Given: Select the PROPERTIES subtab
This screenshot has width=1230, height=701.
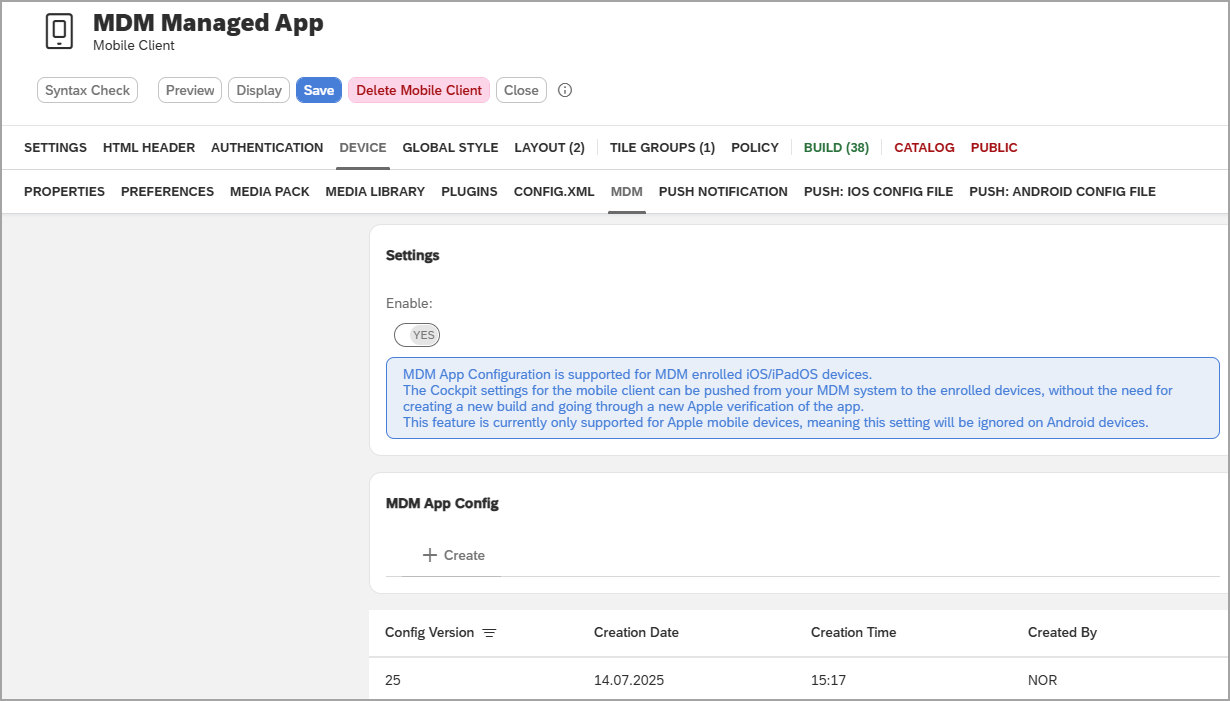Looking at the screenshot, I should coord(64,191).
